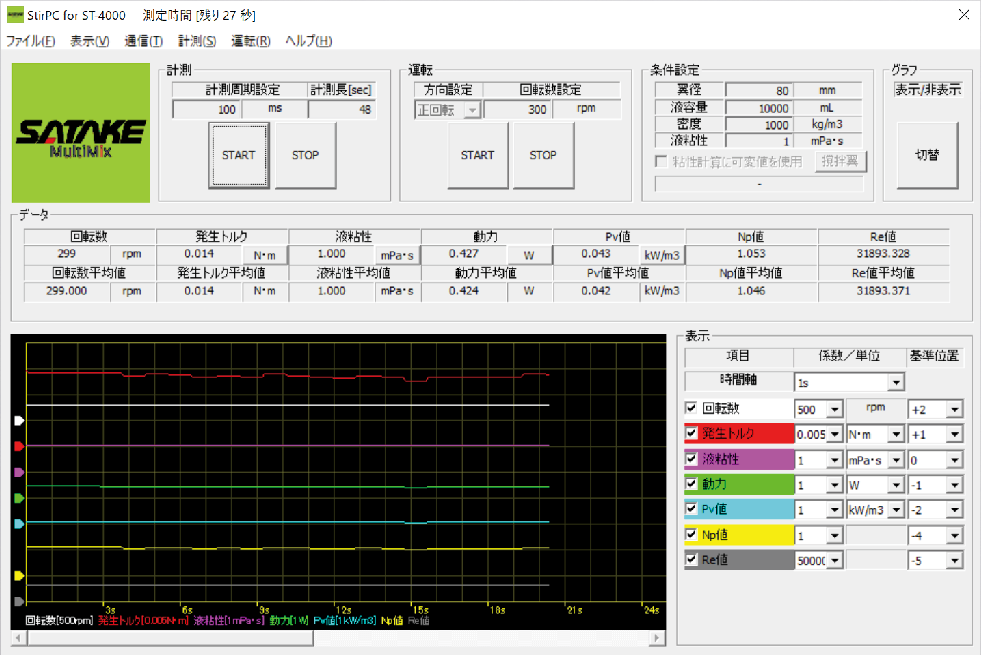
Task: Click the 液容量 field showing 10000
Action: [758, 108]
